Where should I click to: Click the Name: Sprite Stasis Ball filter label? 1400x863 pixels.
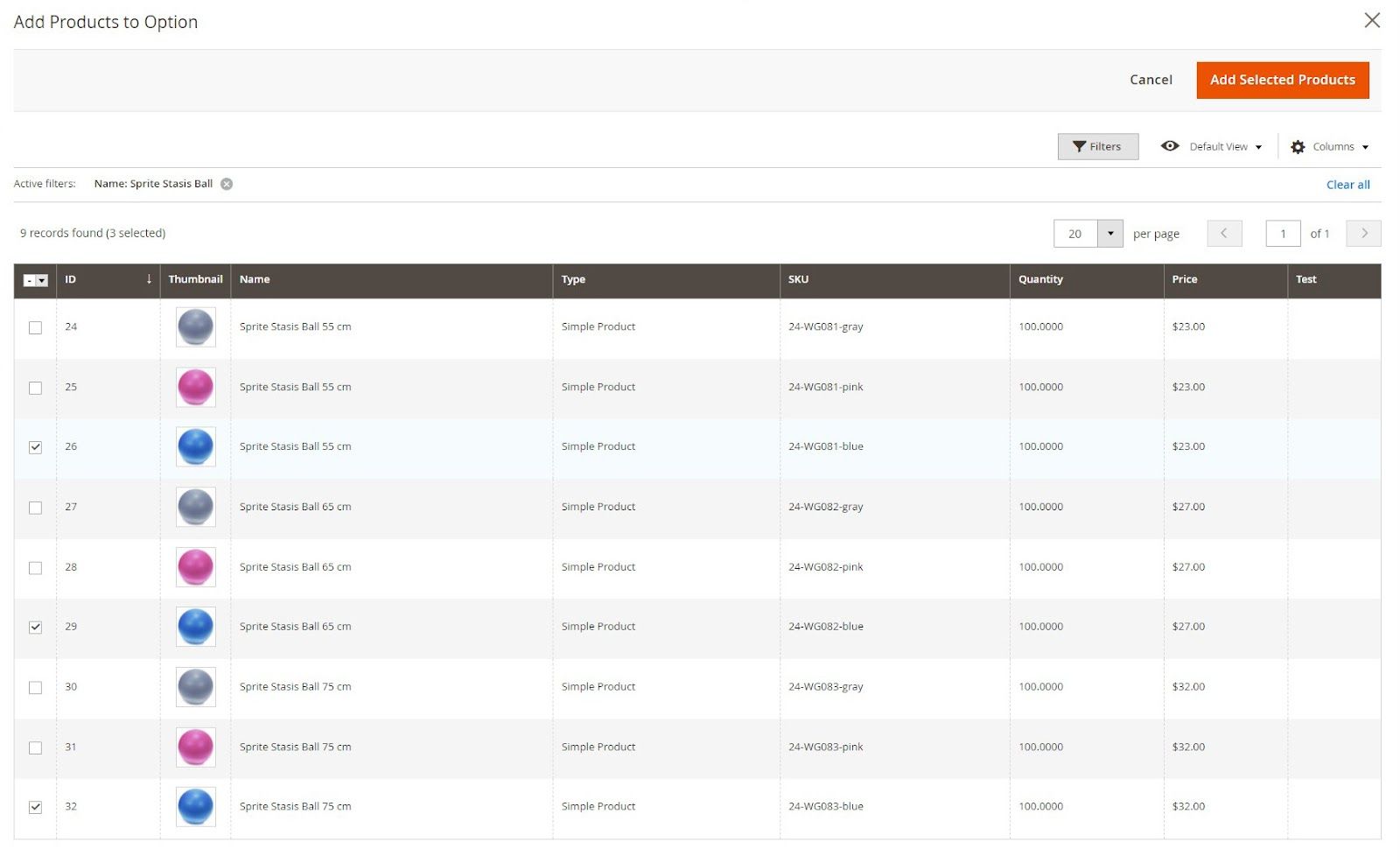click(153, 184)
